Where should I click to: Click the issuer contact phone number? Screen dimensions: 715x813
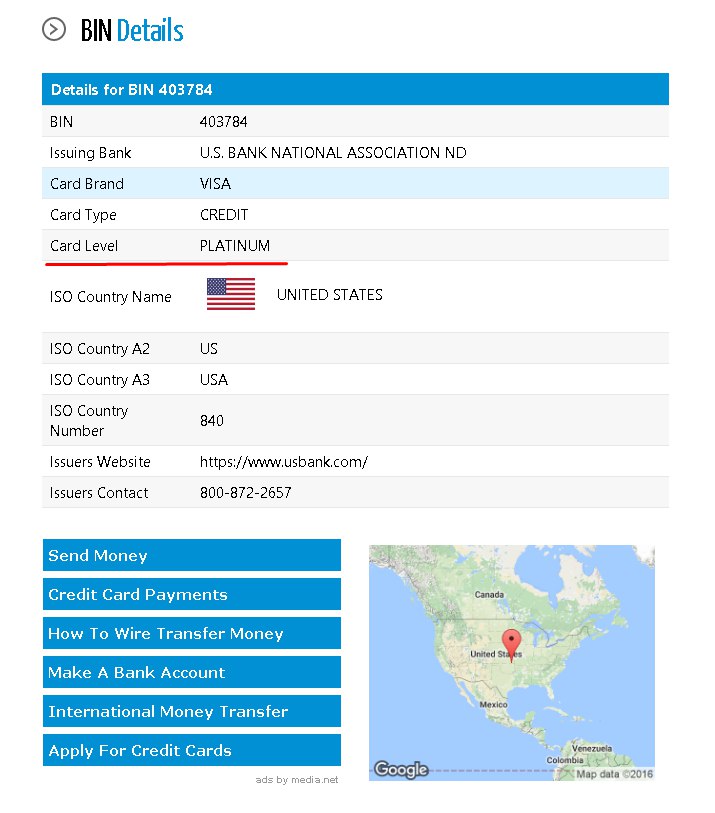pyautogui.click(x=246, y=493)
